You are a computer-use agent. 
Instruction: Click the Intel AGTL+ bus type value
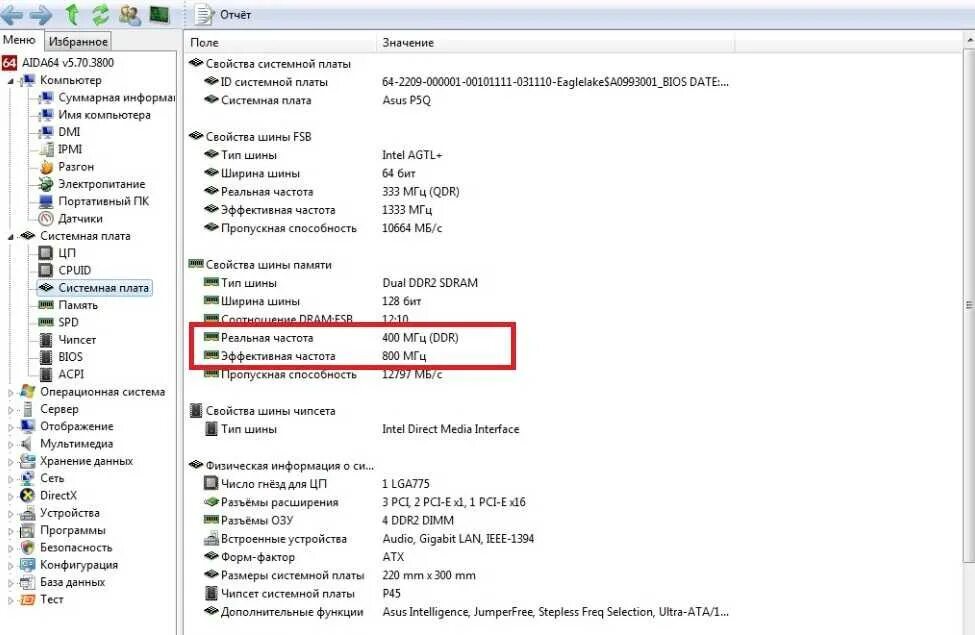click(412, 155)
